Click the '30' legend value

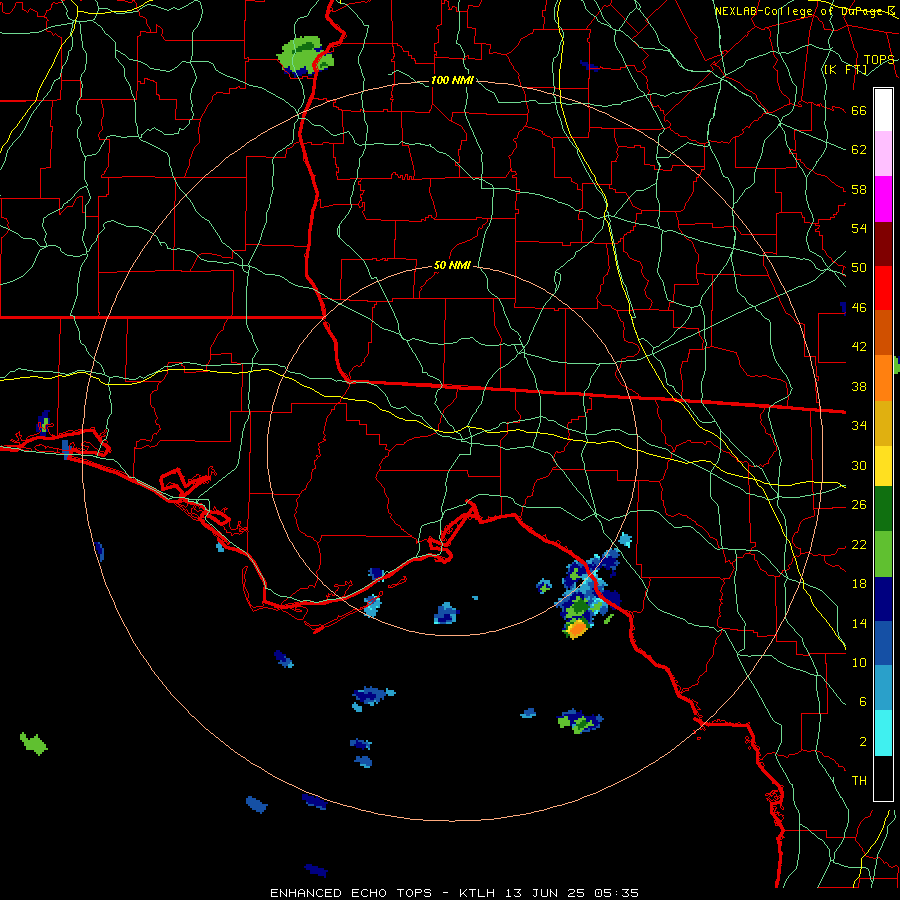tap(859, 465)
